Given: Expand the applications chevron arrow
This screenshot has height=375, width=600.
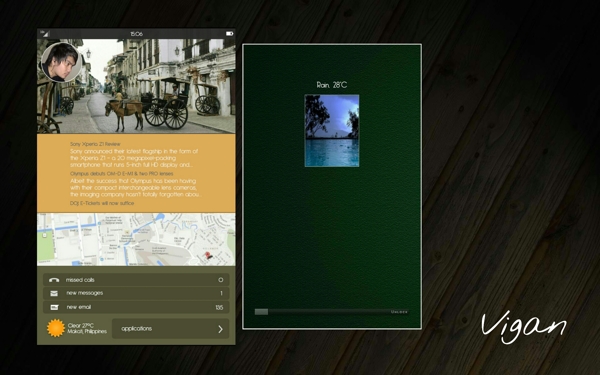Looking at the screenshot, I should point(220,329).
